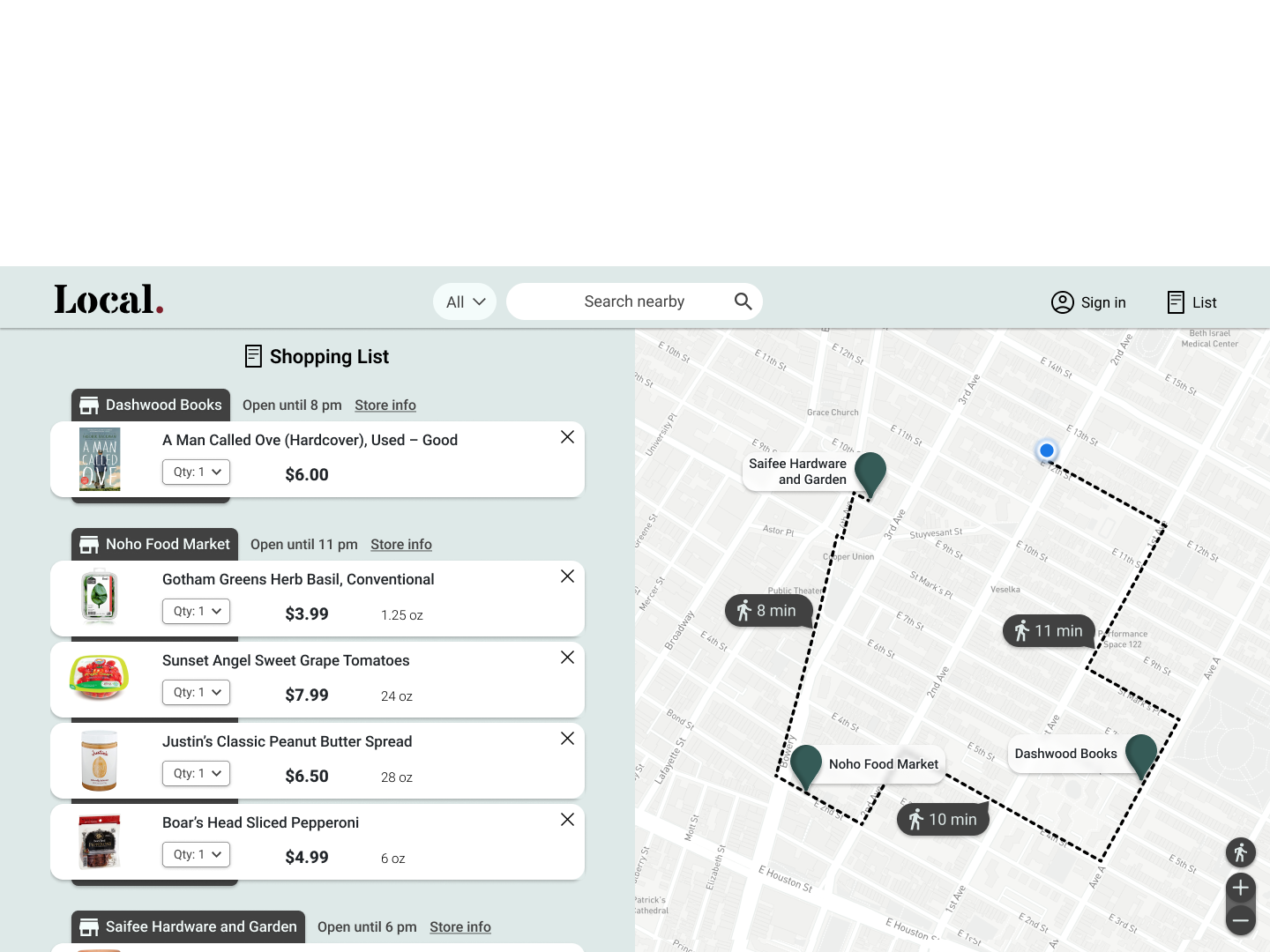
Task: Open the List icon in header
Action: (x=1176, y=302)
